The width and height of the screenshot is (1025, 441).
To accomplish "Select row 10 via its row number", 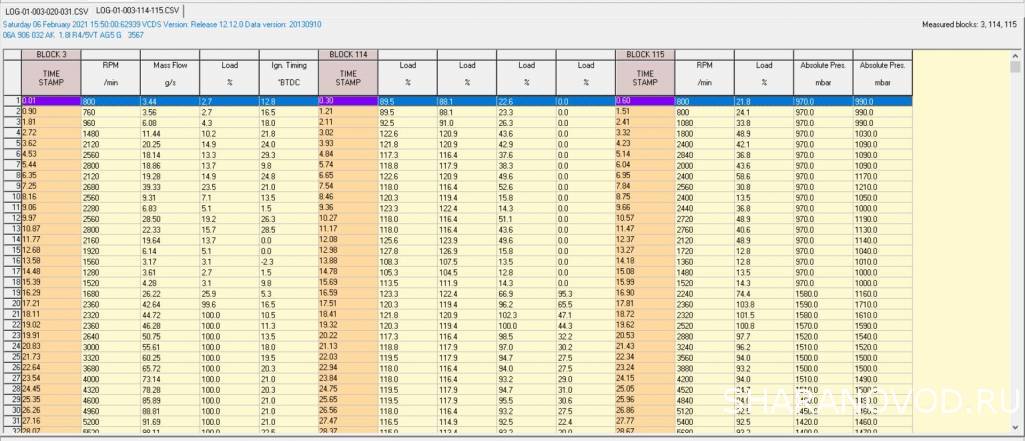I will [12, 198].
